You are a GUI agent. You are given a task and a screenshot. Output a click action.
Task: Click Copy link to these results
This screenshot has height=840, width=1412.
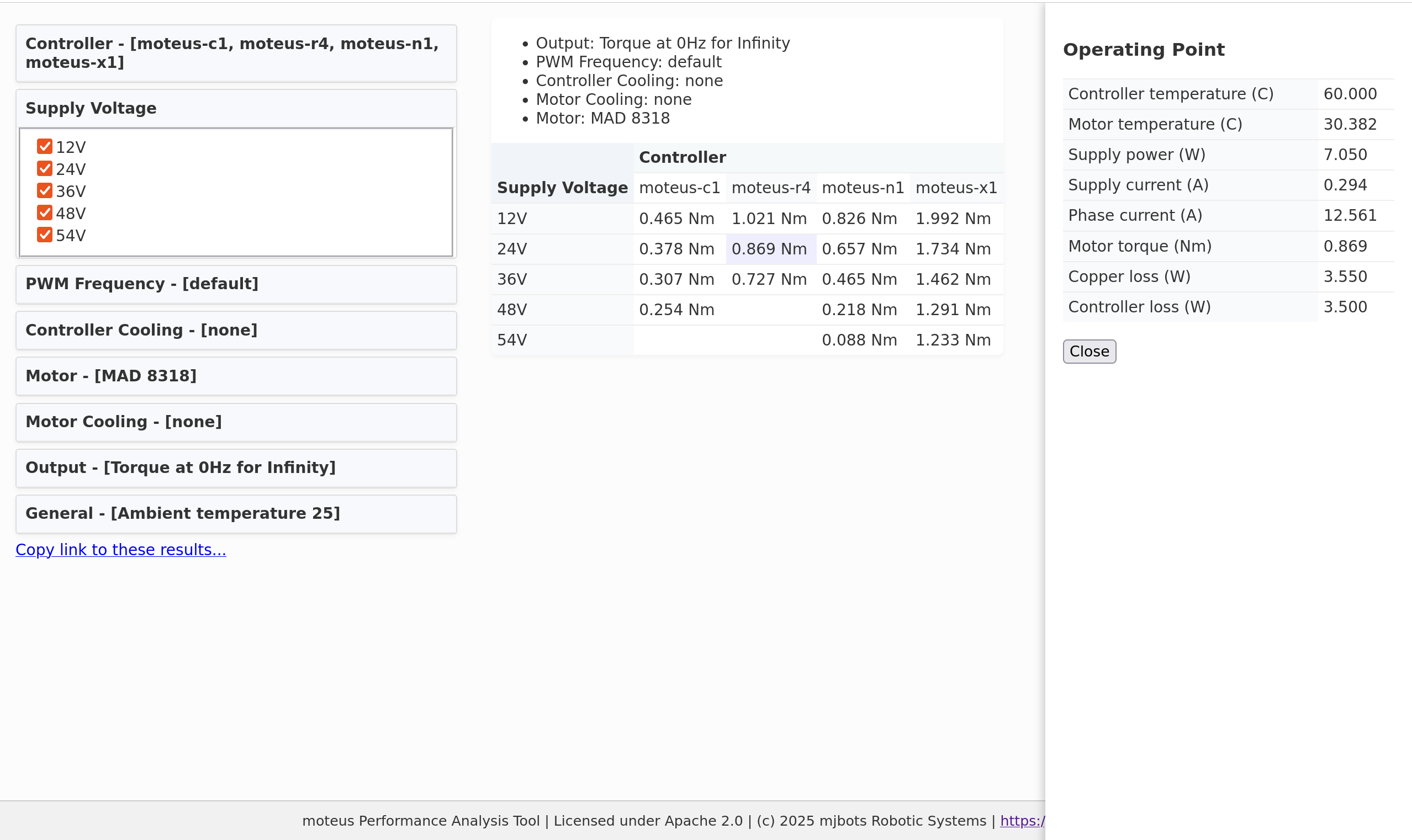pos(120,550)
